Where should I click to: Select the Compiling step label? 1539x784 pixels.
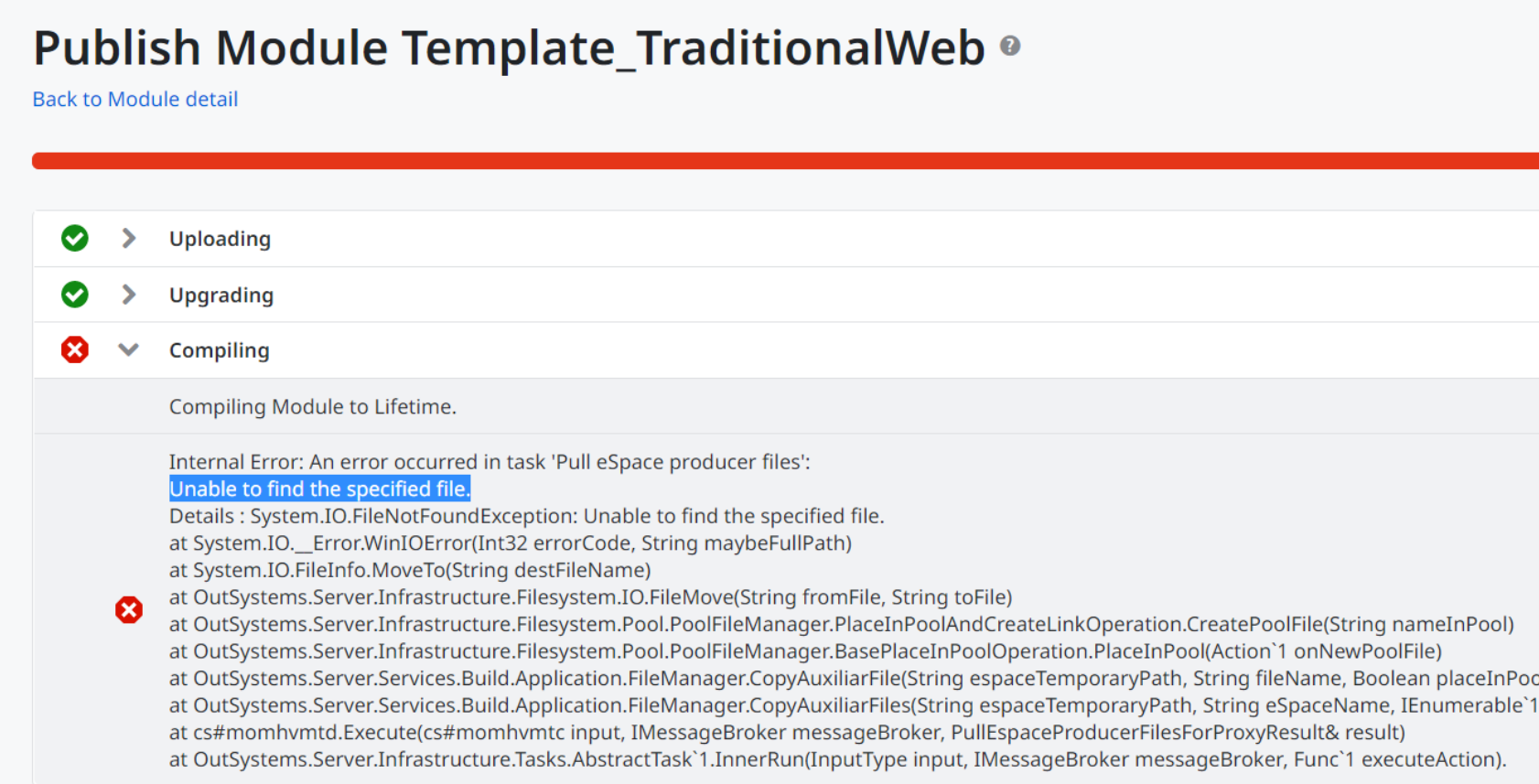point(219,350)
